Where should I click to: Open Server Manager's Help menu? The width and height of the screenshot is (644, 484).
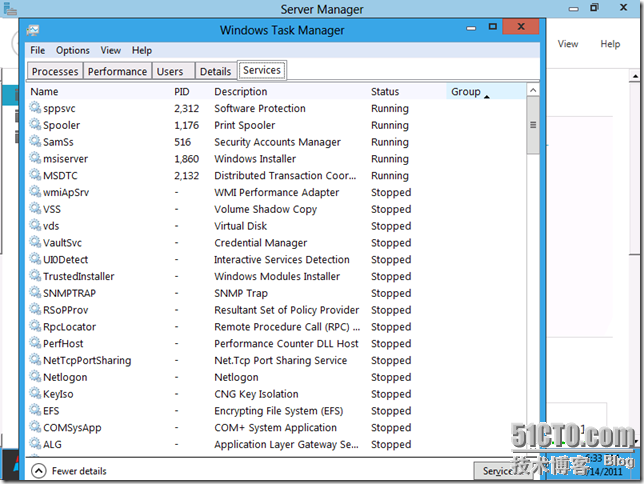click(610, 44)
